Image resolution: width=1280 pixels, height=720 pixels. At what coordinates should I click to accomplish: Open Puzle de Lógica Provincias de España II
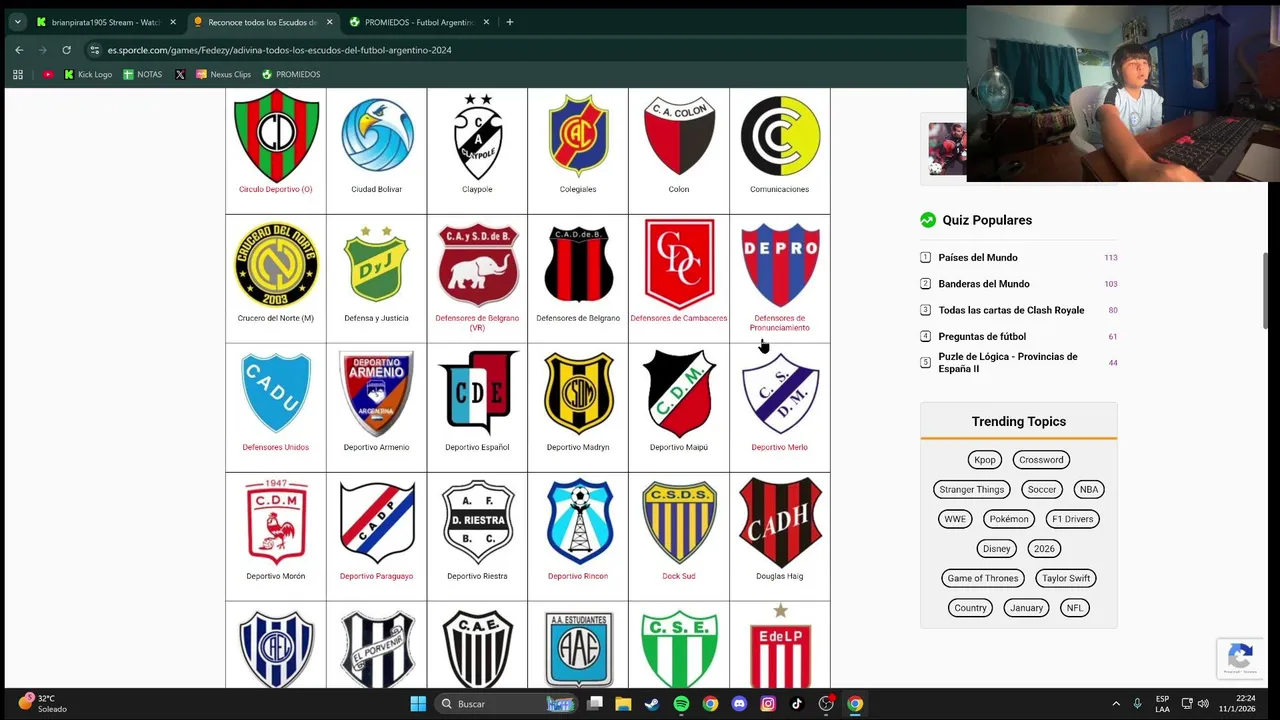(1008, 362)
